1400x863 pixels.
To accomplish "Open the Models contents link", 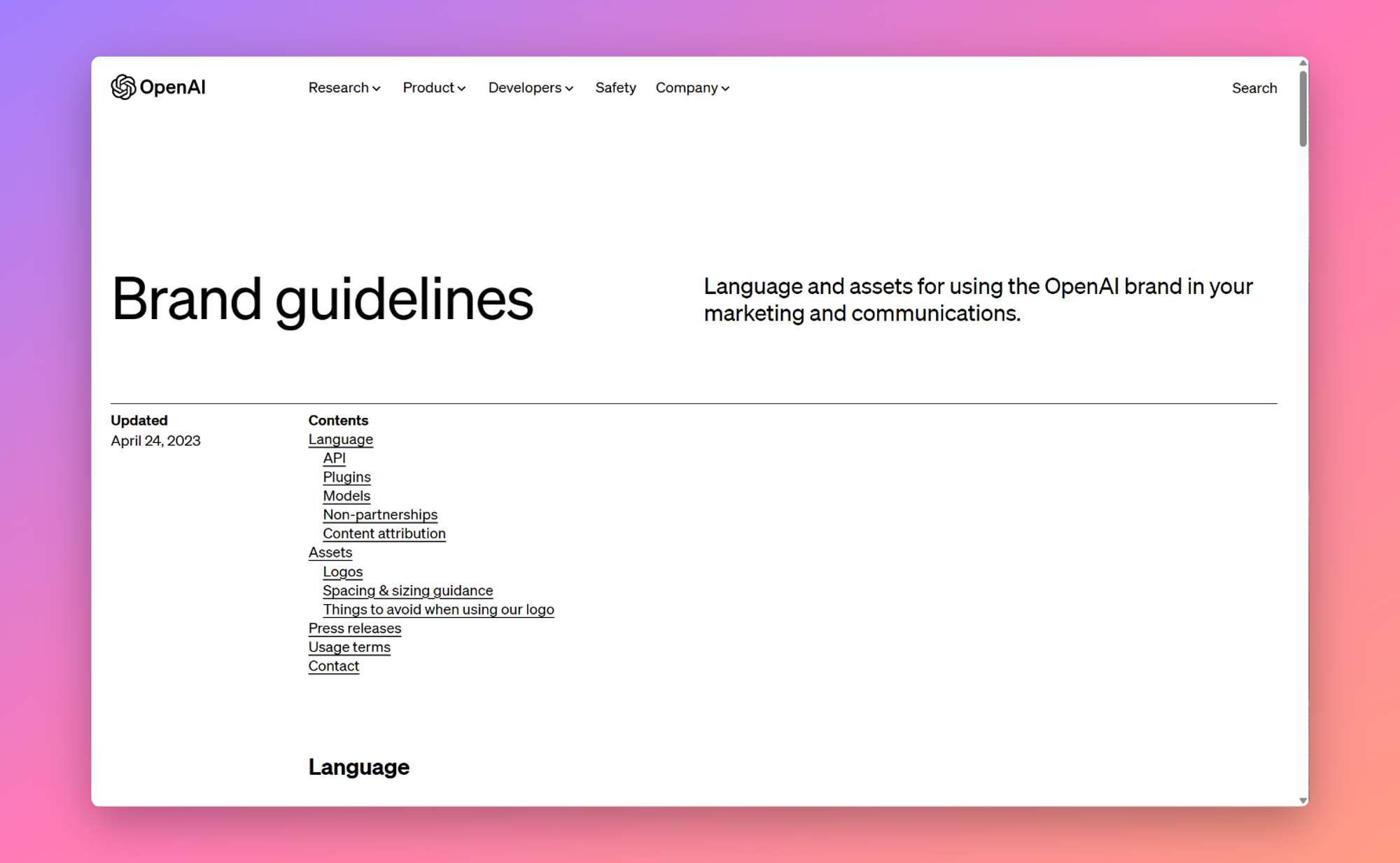I will [346, 496].
